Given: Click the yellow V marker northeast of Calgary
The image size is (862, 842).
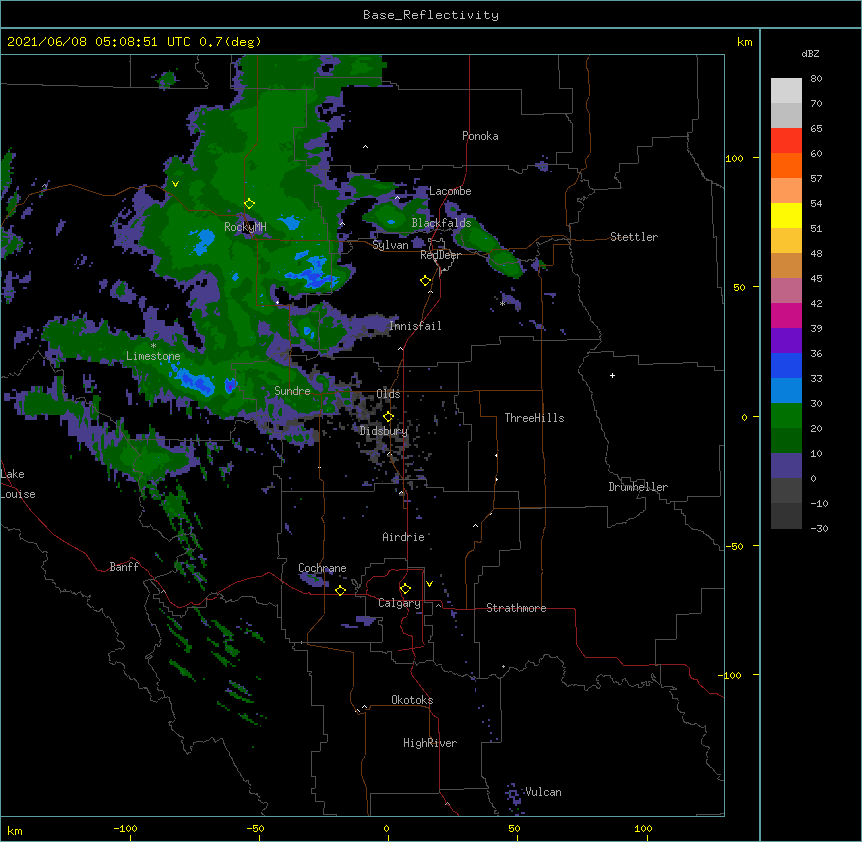Looking at the screenshot, I should point(429,584).
